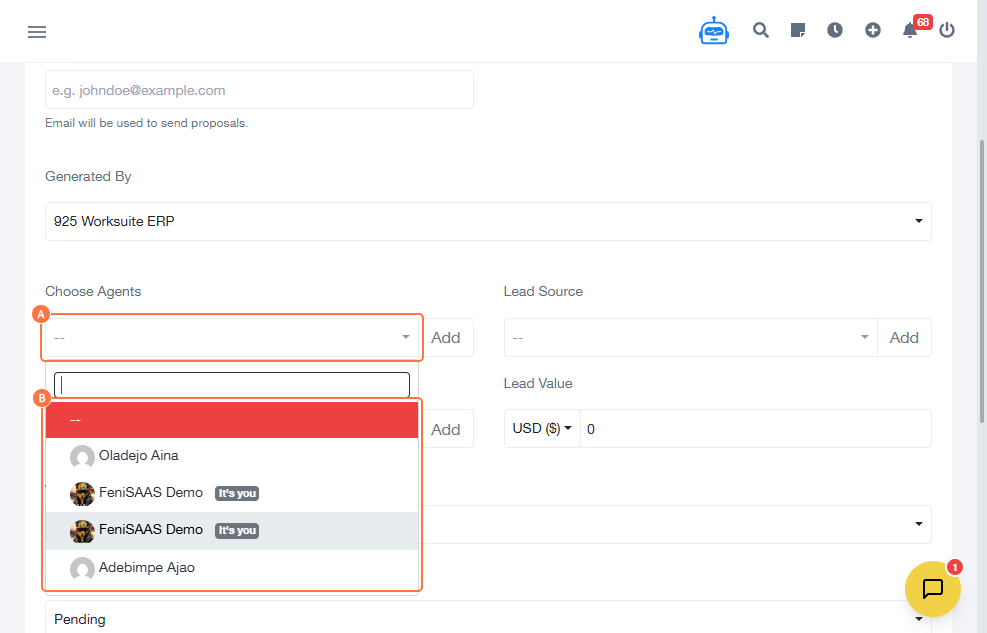Open the sticky notes icon
Image resolution: width=987 pixels, height=633 pixels.
(x=798, y=30)
